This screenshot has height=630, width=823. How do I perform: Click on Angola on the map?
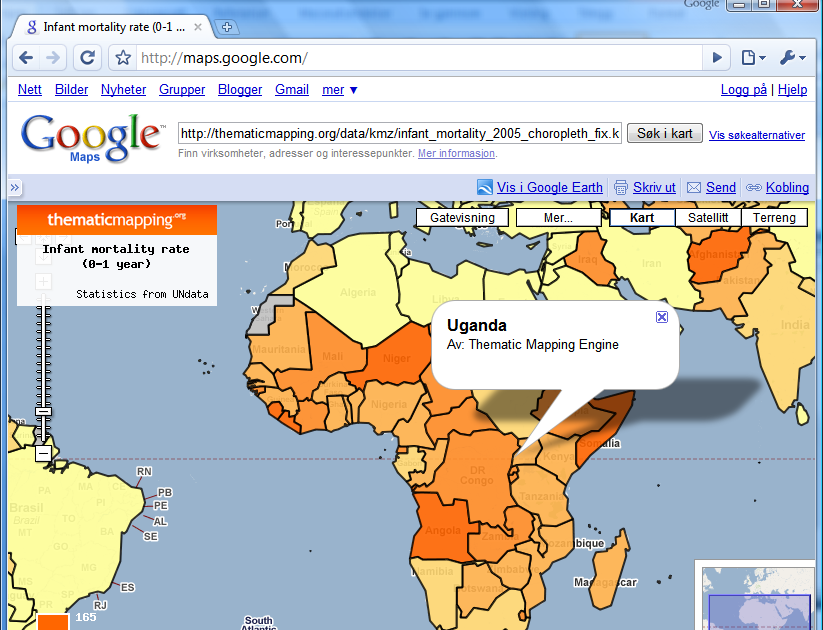click(442, 530)
